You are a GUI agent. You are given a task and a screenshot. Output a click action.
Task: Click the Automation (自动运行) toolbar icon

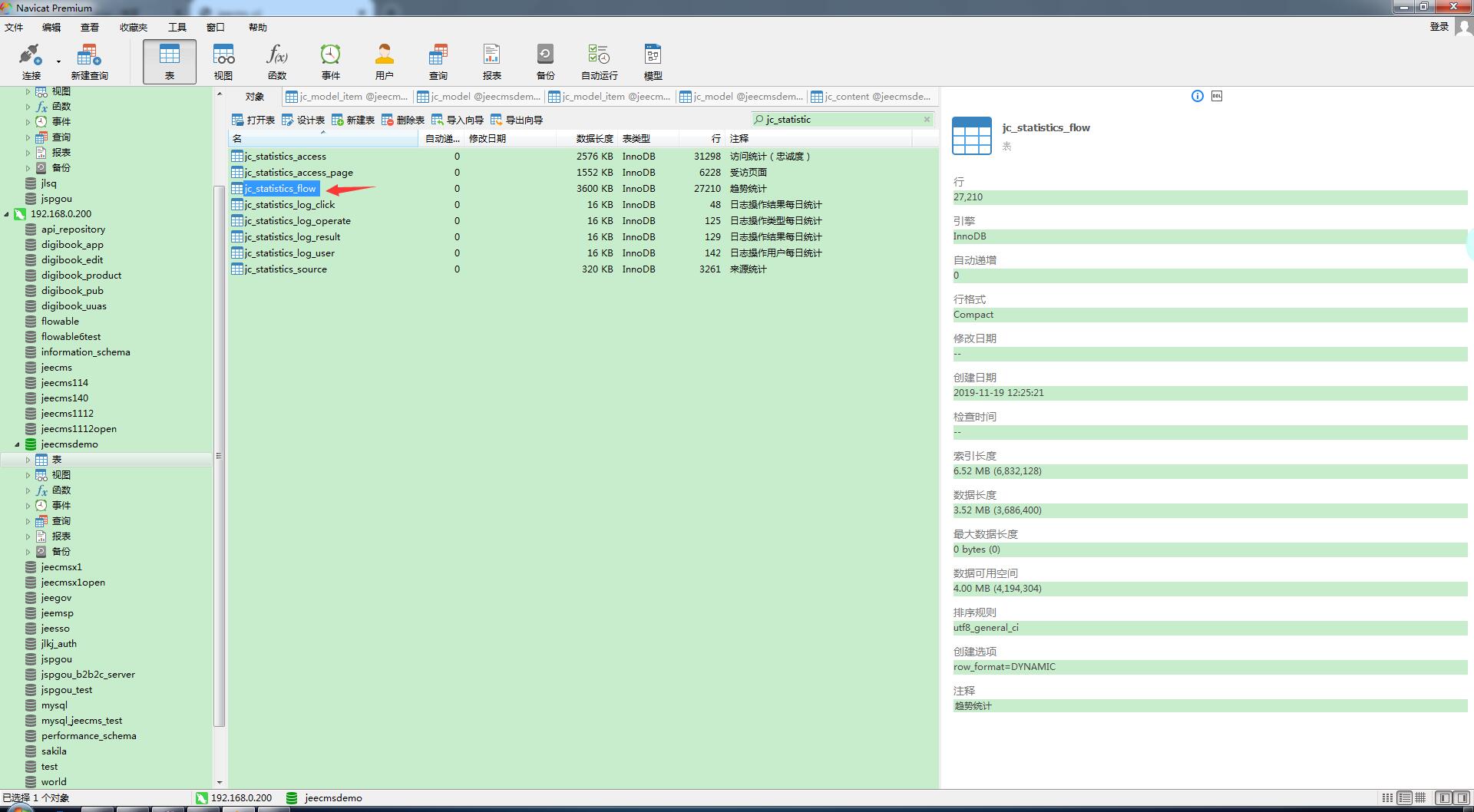[599, 61]
